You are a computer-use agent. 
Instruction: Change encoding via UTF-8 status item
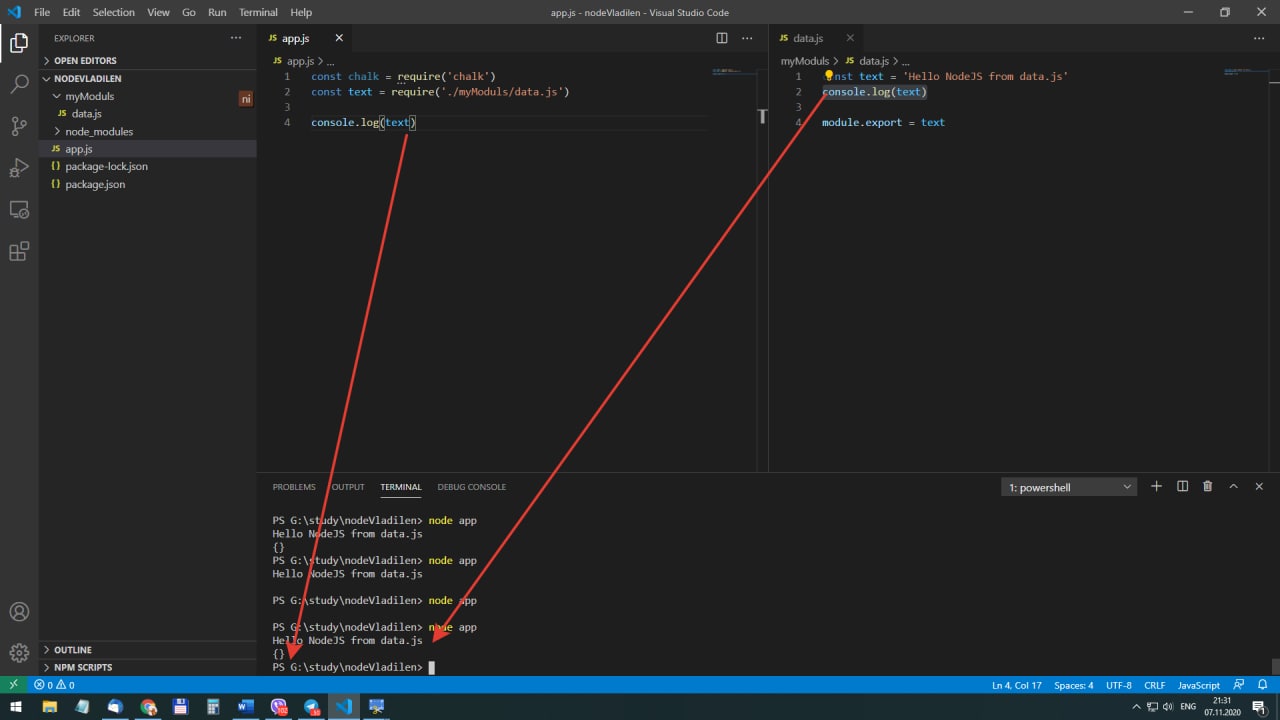1119,685
